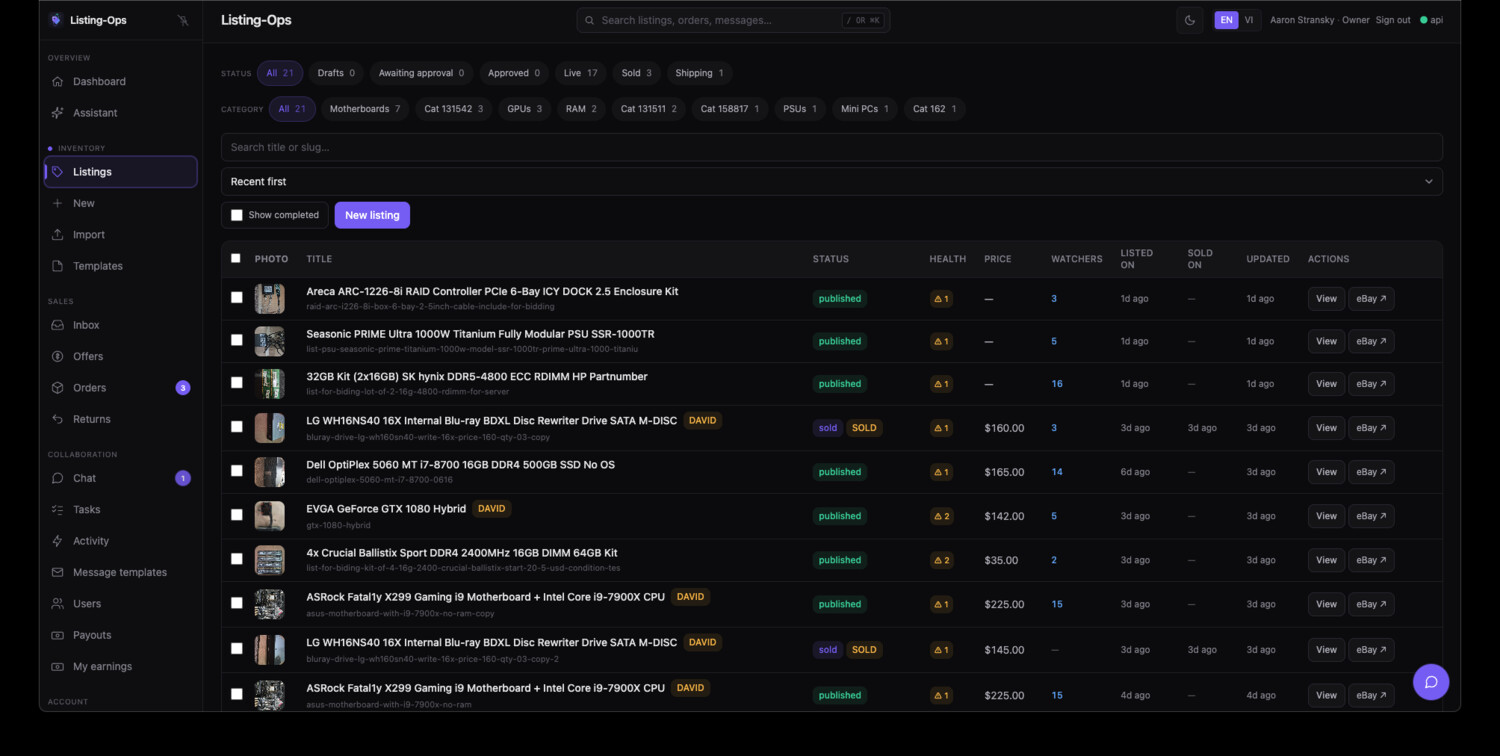Switch language to VI
Screen dimensions: 1500x756
tap(1249, 20)
